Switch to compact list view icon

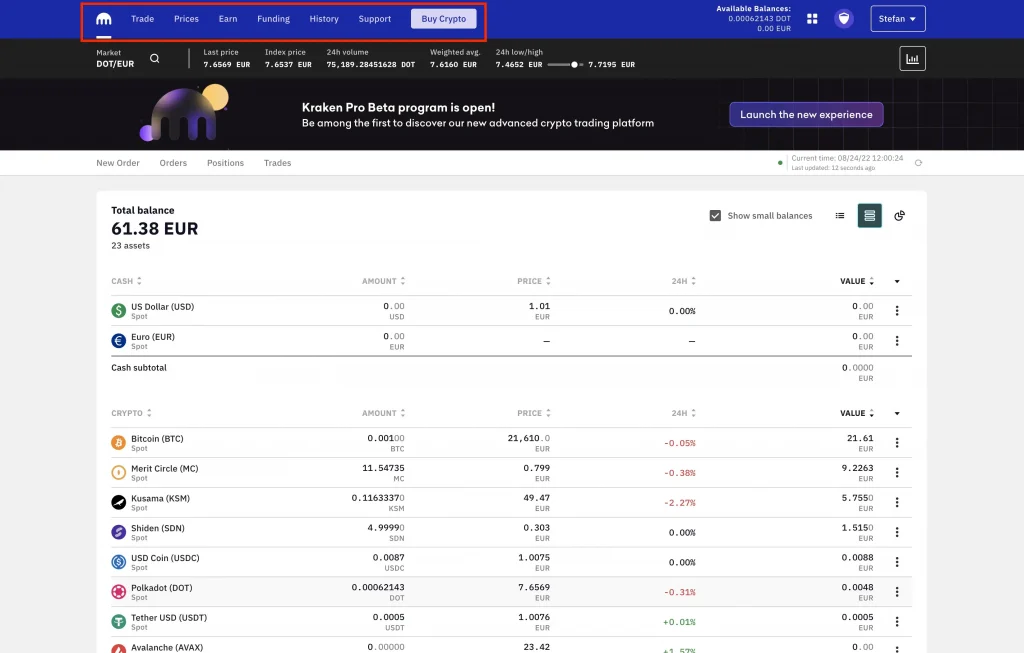840,215
